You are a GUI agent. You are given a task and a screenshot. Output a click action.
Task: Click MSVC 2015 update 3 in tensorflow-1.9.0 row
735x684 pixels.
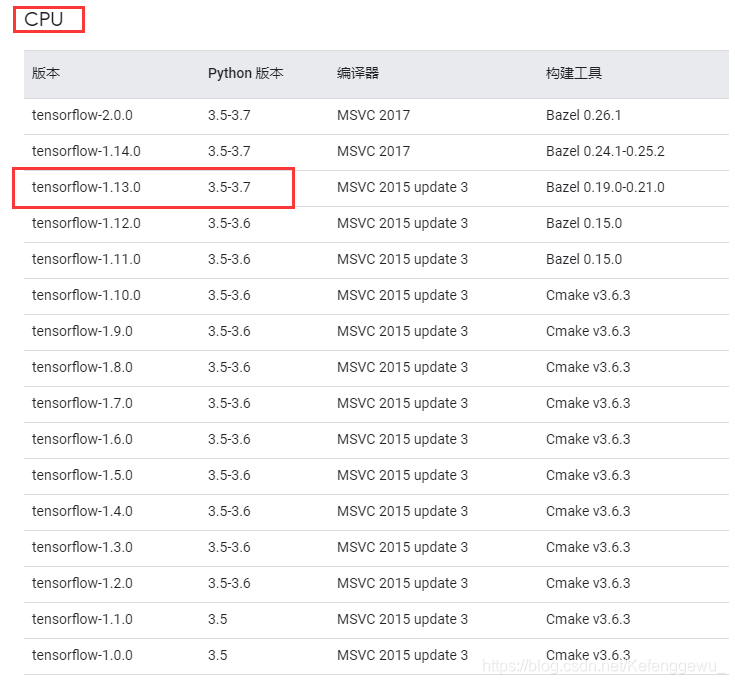tap(403, 331)
